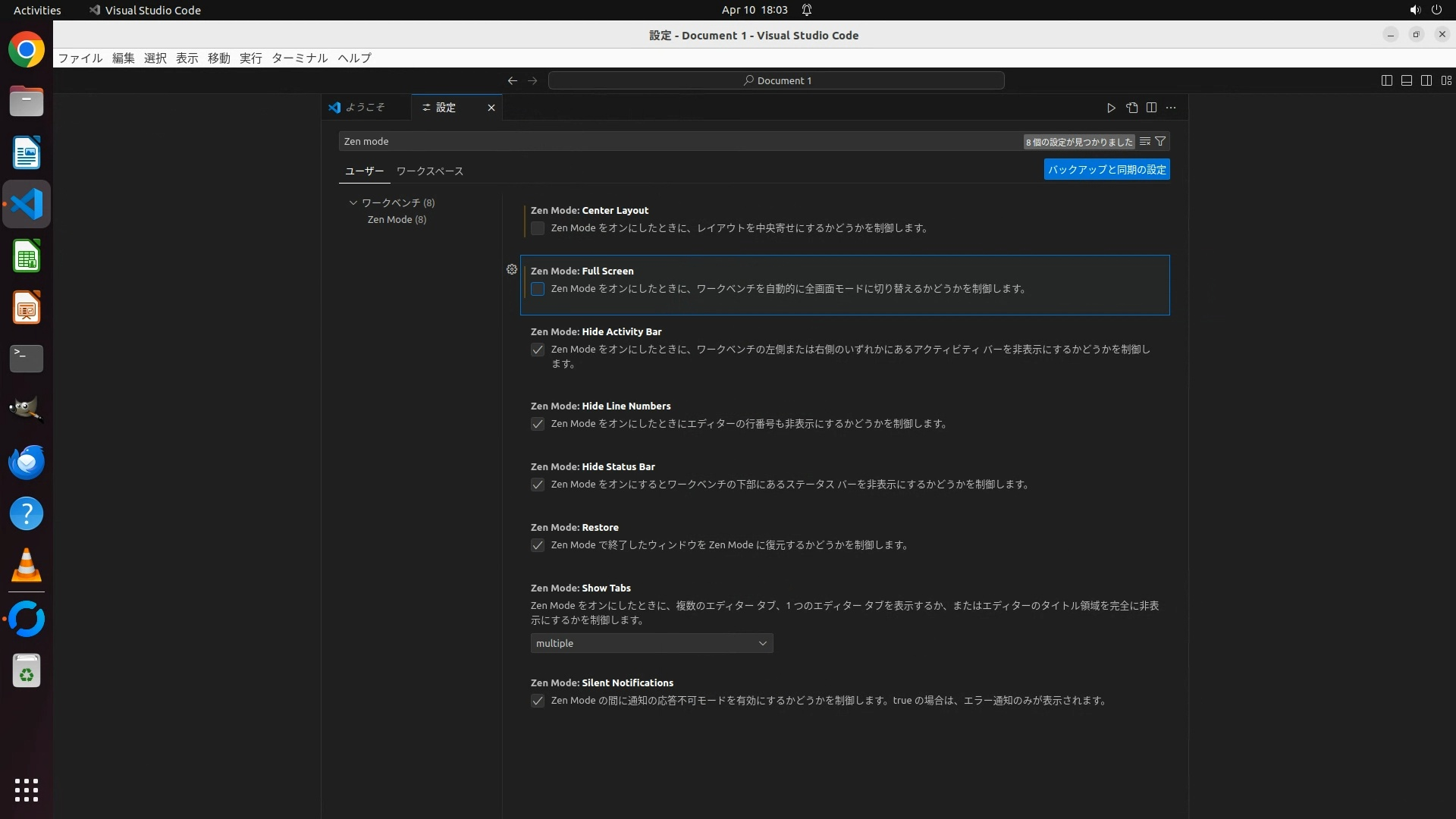Screen dimensions: 1456x819
Task: Open the ターミナル menu
Action: [300, 58]
